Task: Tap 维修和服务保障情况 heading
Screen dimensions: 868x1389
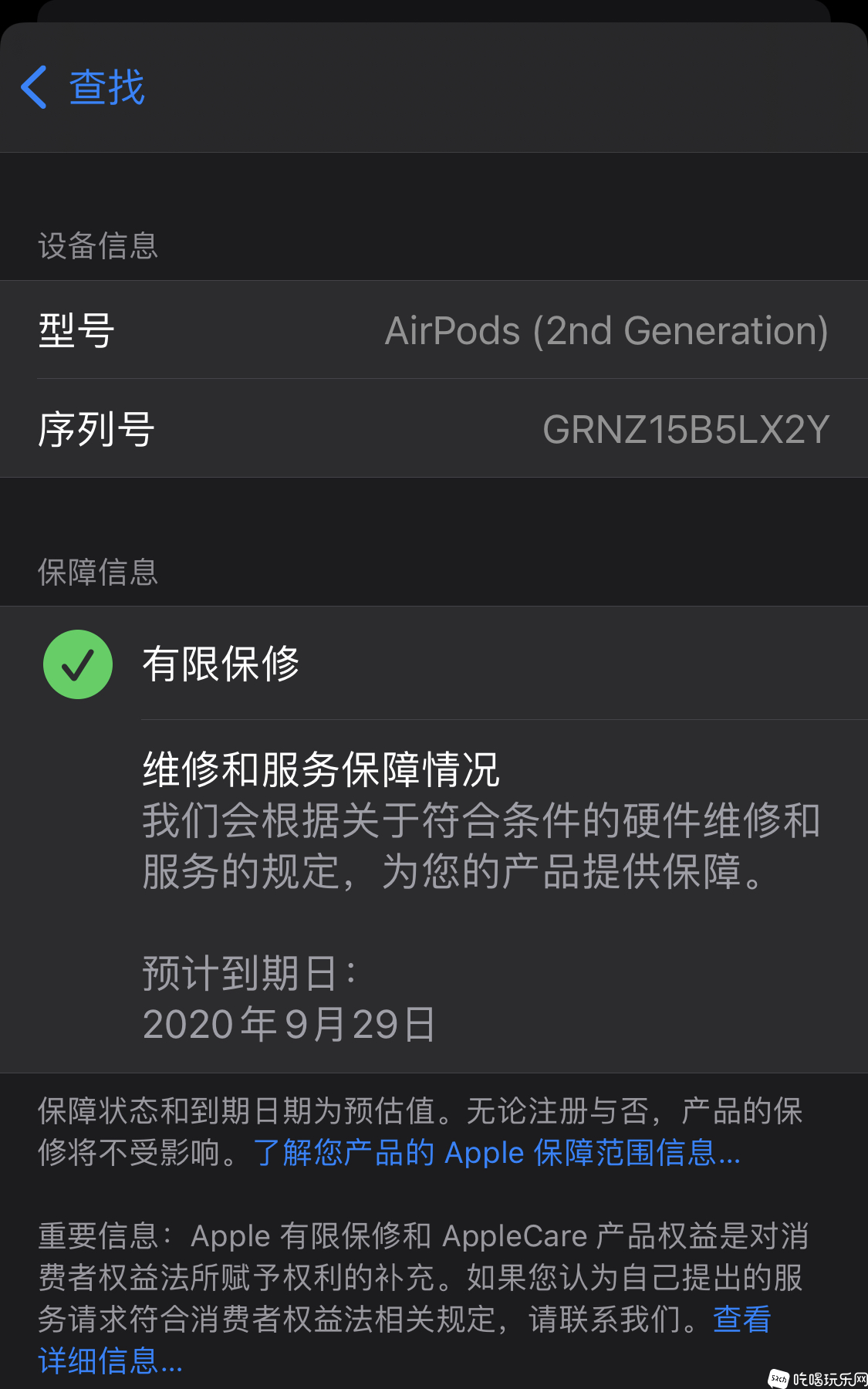Action: tap(321, 769)
